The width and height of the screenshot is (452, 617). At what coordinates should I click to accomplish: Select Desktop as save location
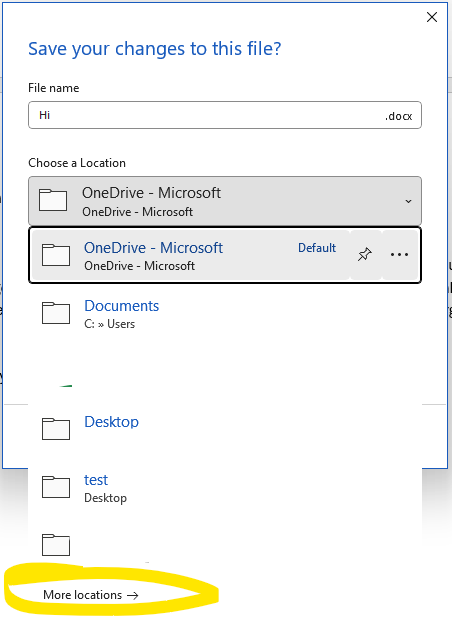coord(225,429)
